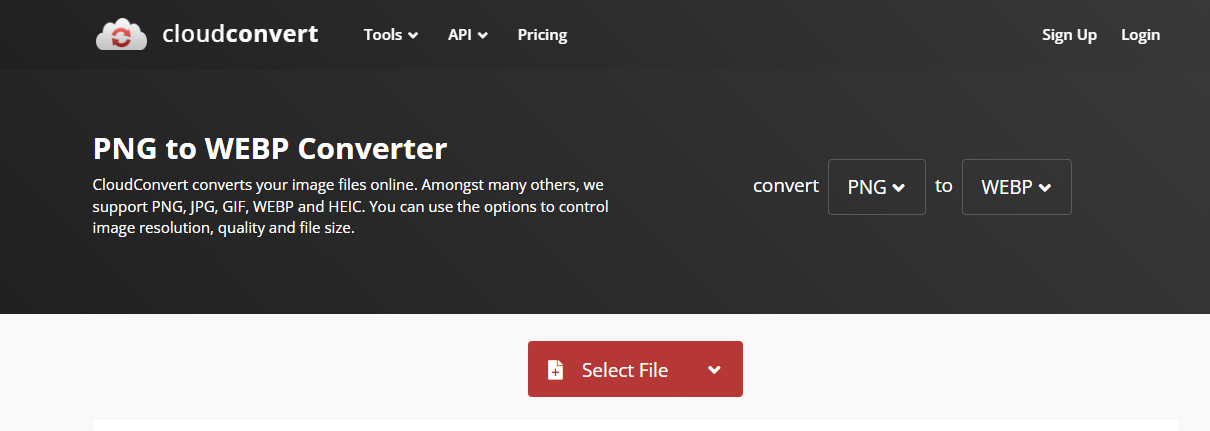Click the word "to" between format dropdowns
Image resolution: width=1210 pixels, height=431 pixels.
[944, 186]
